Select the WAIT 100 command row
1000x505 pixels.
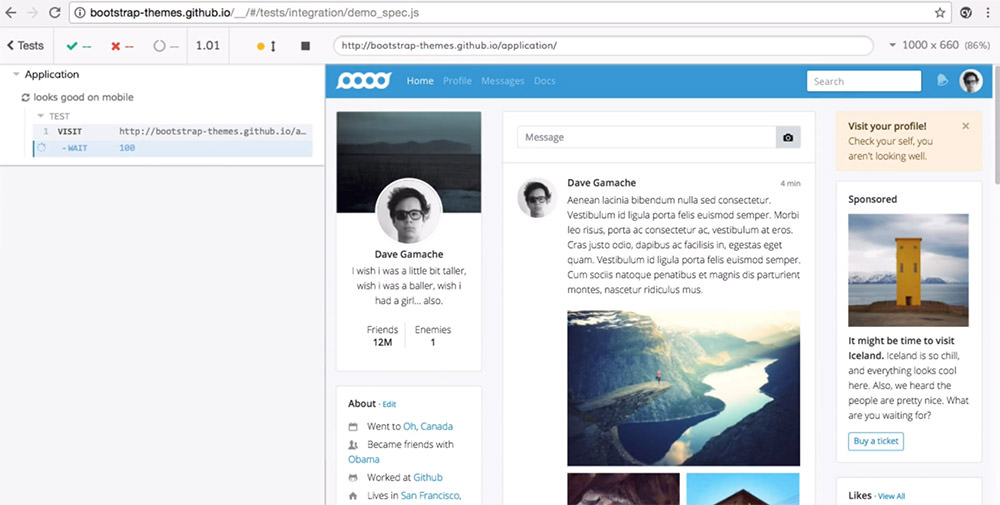[173, 148]
